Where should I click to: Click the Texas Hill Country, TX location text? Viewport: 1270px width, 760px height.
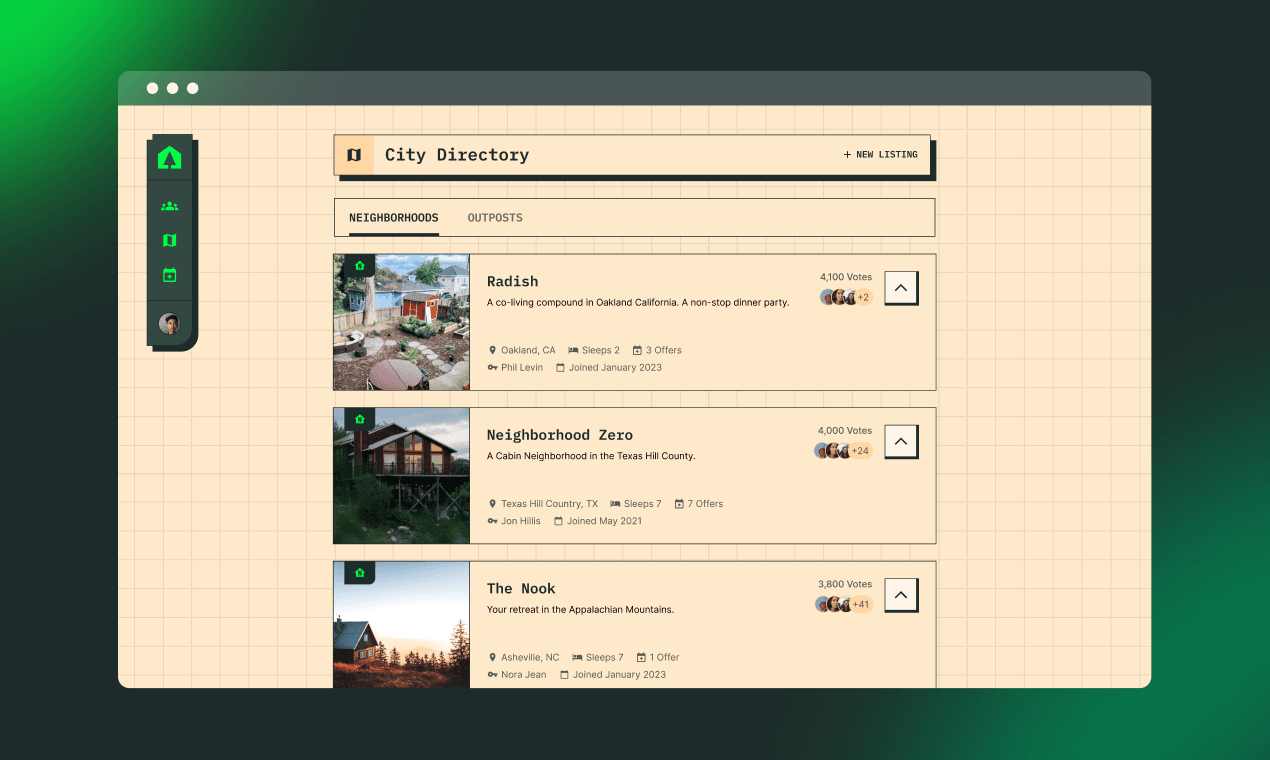[x=550, y=504]
